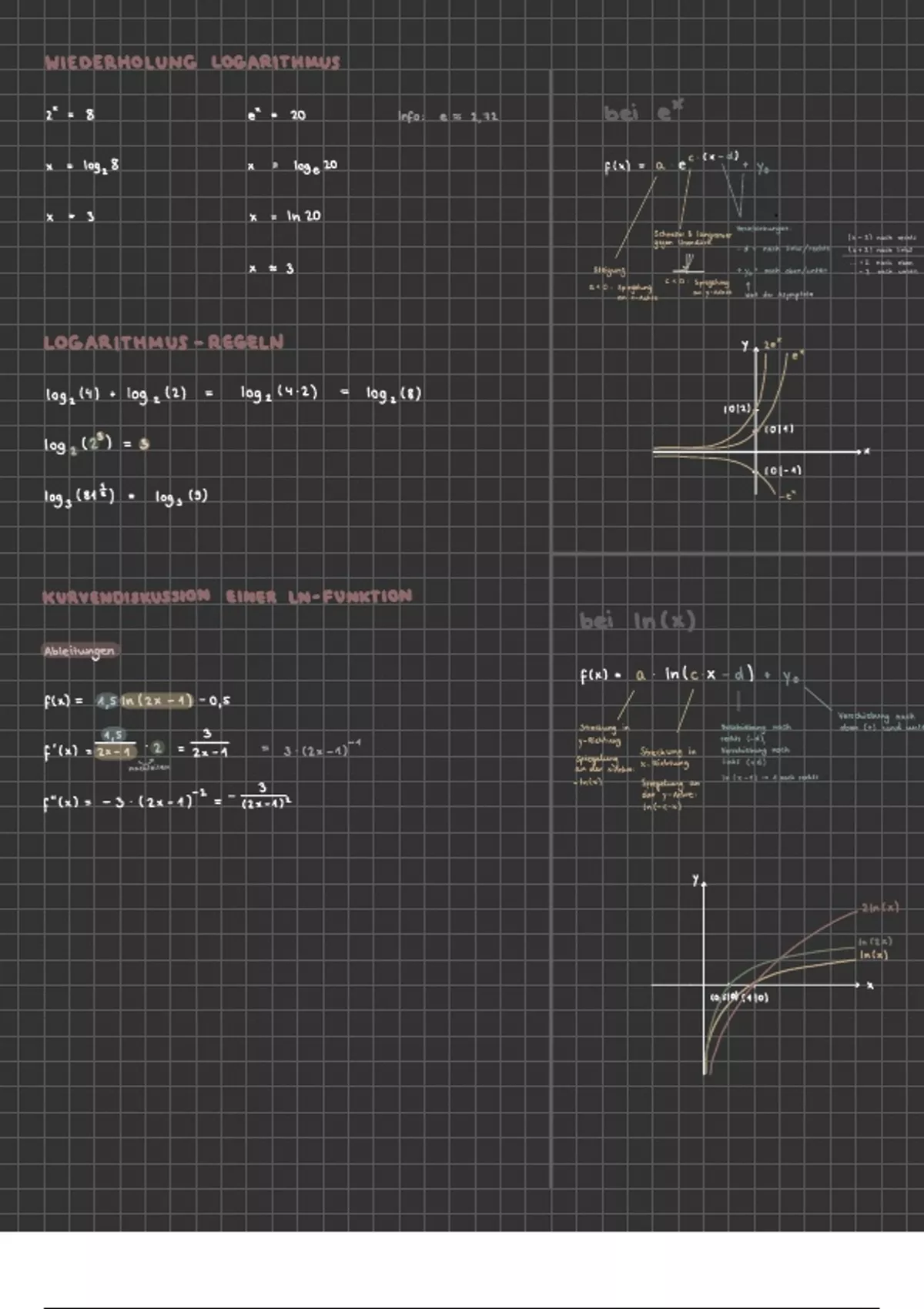Click the exponential graph point label '(0|2)'
This screenshot has height=1309, width=924.
(736, 409)
